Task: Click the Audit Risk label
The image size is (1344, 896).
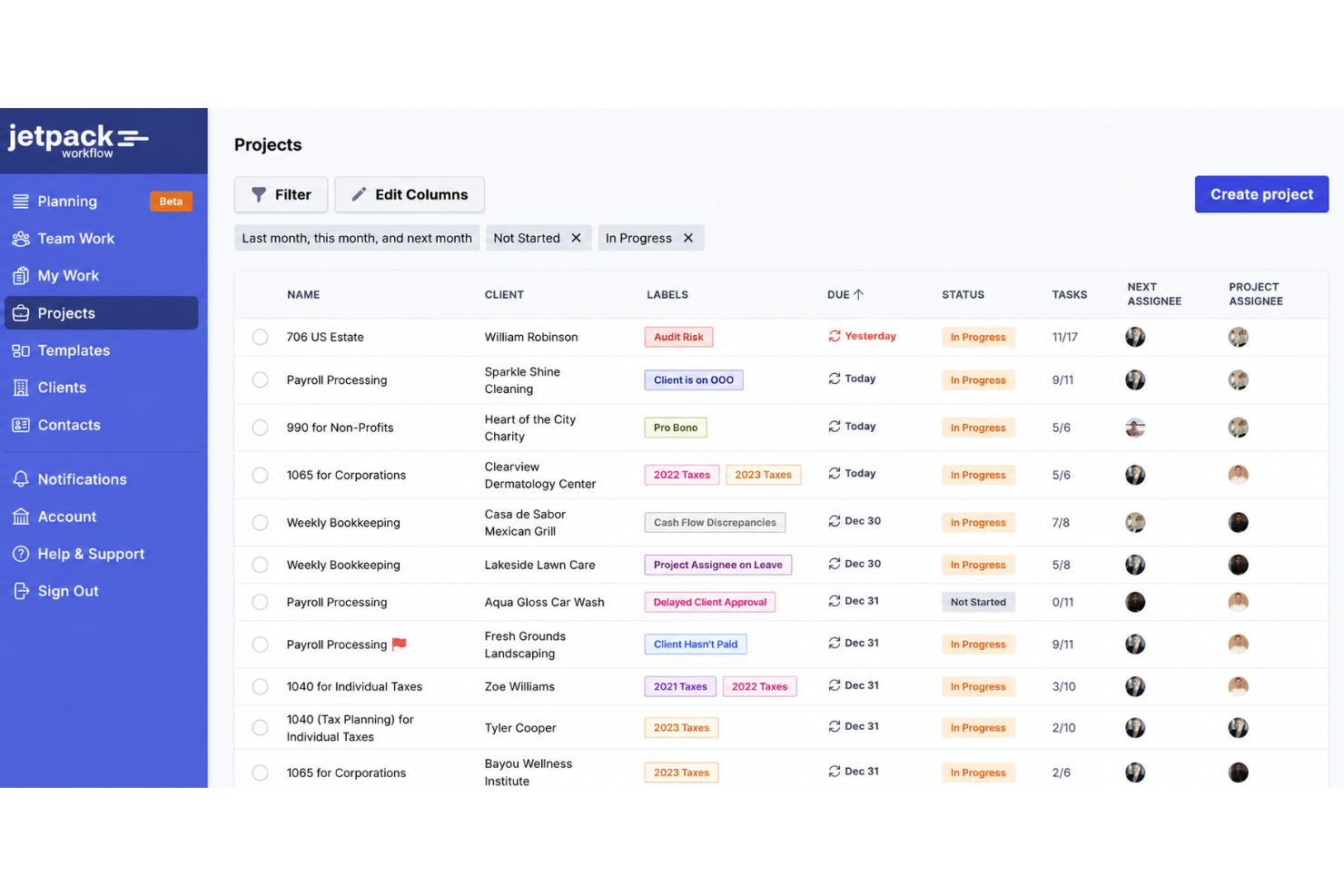Action: click(678, 337)
